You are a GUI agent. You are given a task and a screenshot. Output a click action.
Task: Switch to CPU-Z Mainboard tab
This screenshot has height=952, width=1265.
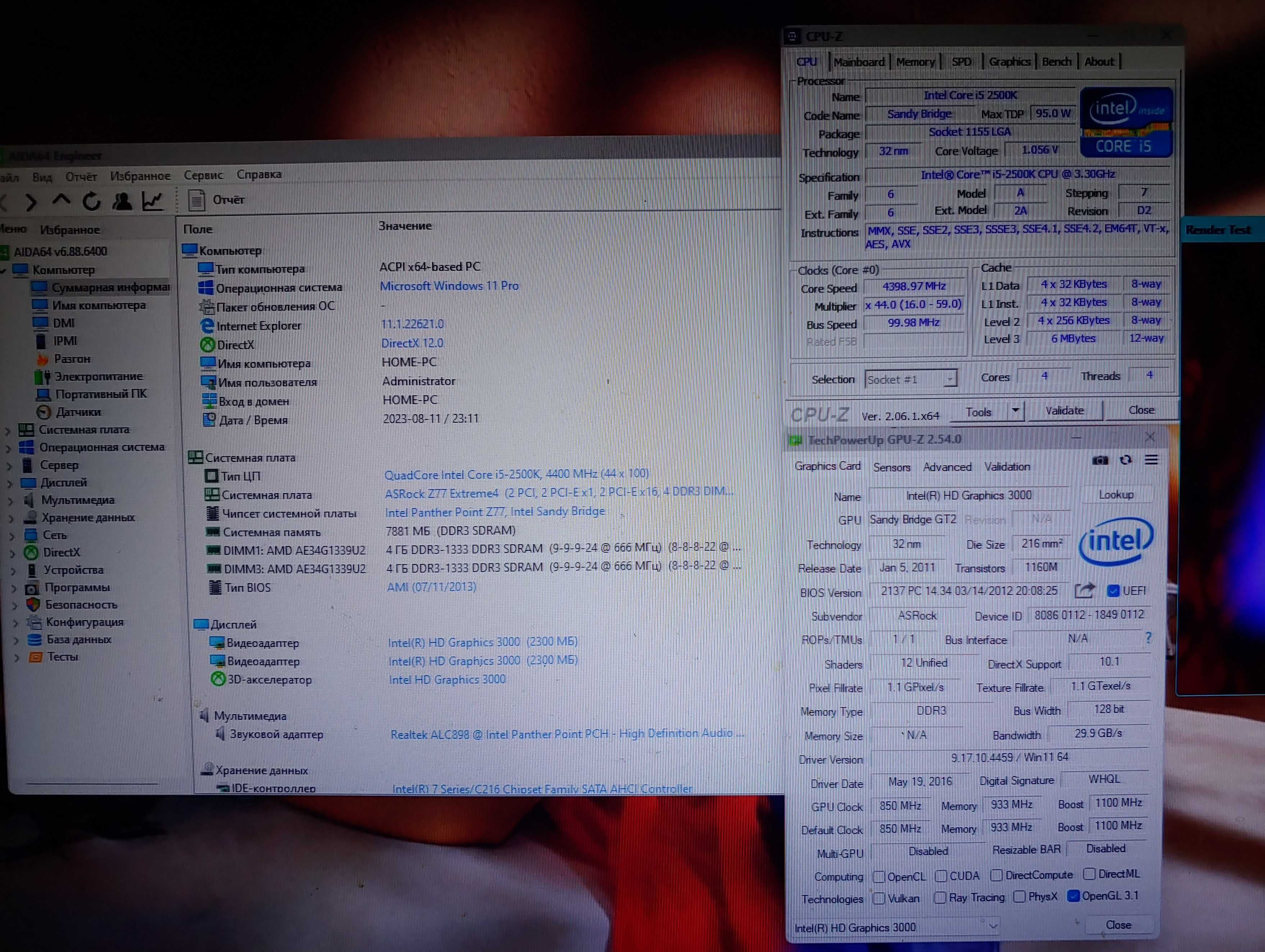tap(859, 62)
